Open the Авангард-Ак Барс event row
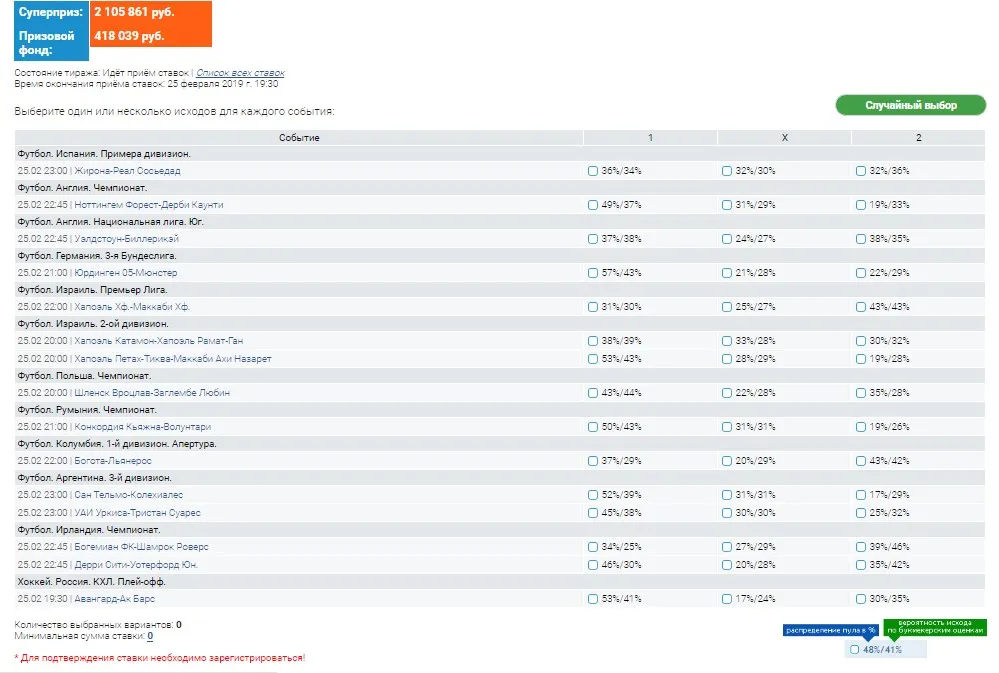The image size is (999, 673). [500, 598]
